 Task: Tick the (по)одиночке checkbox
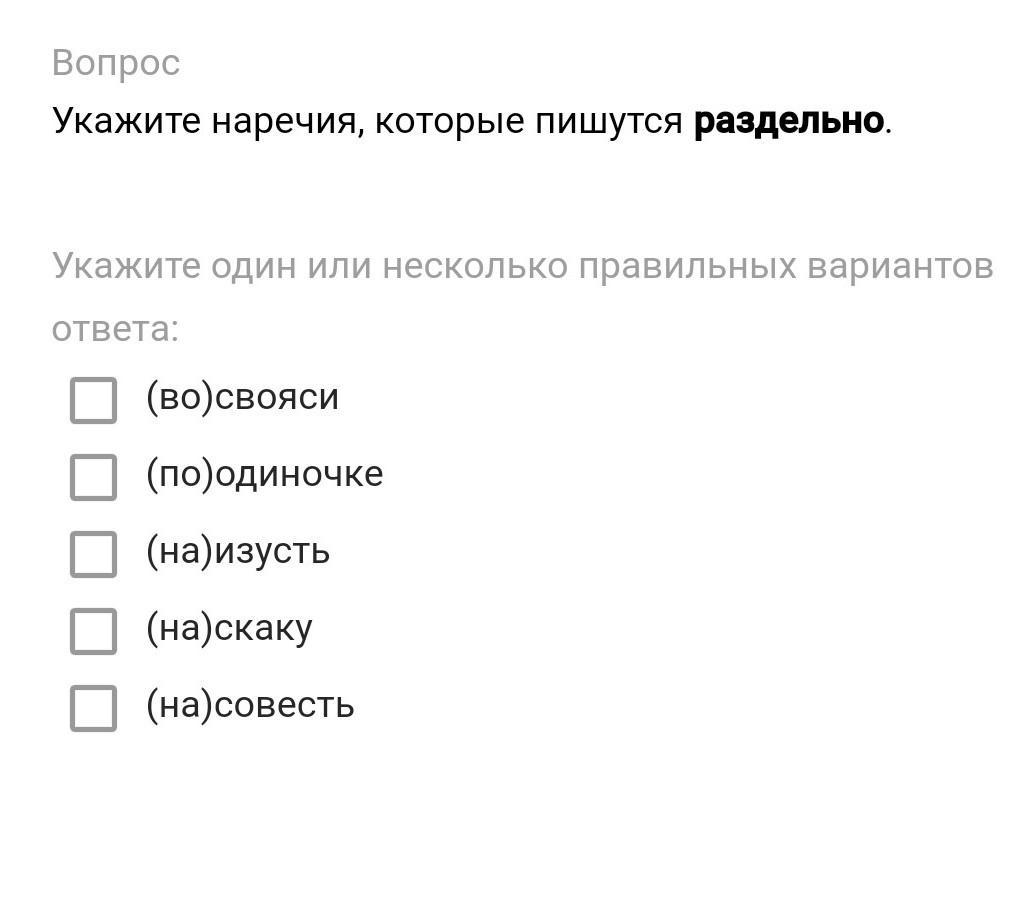point(94,477)
